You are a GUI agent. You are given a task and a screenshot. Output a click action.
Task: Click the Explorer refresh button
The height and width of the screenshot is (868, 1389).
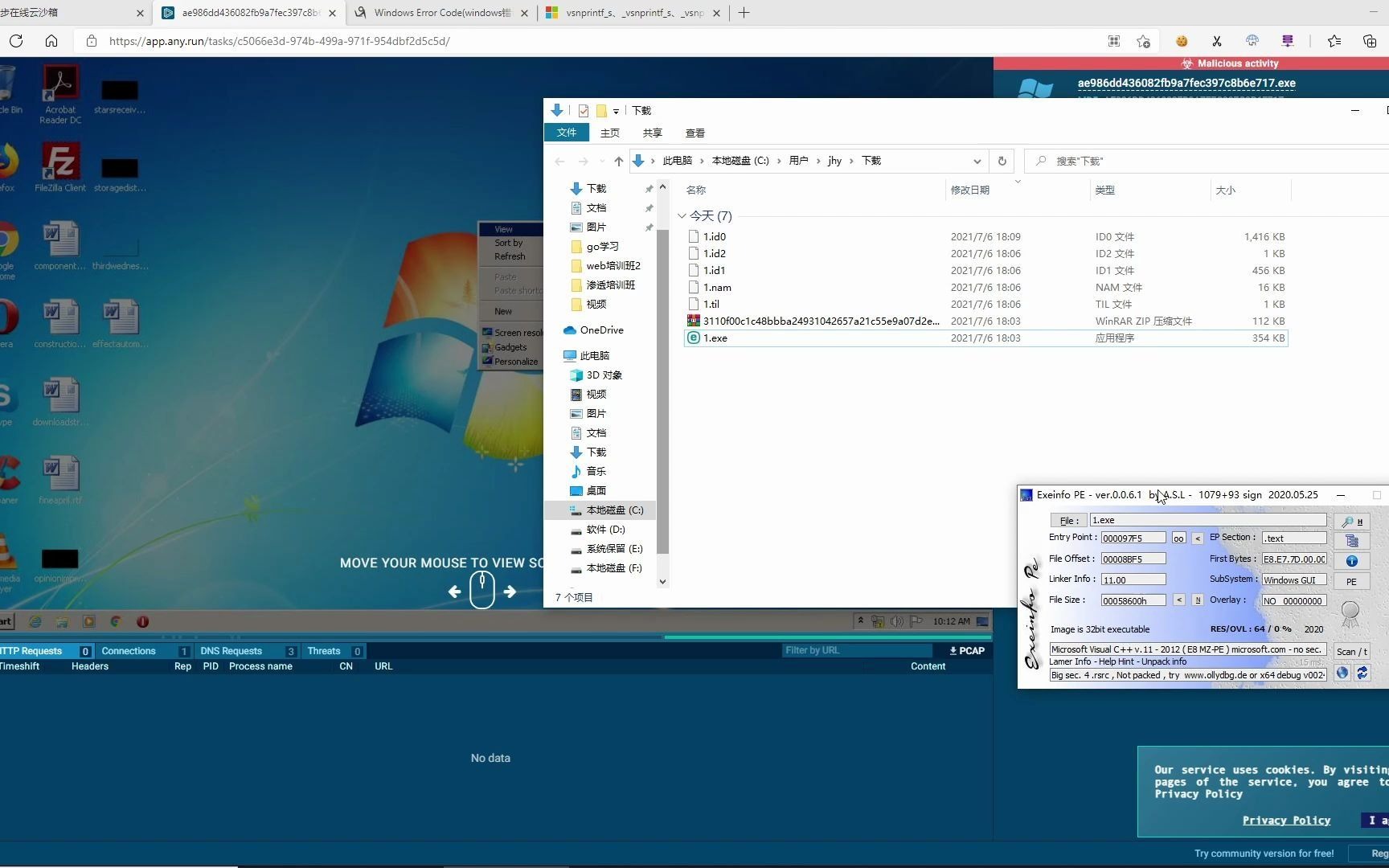coord(1002,162)
